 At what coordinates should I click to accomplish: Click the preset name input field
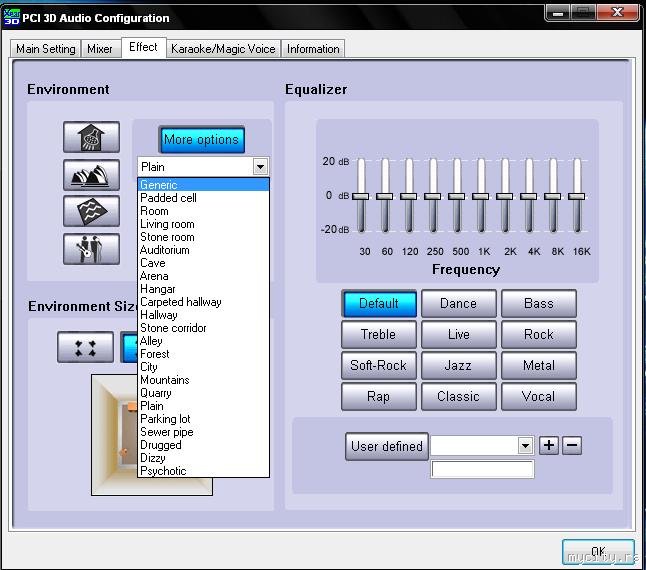click(482, 470)
